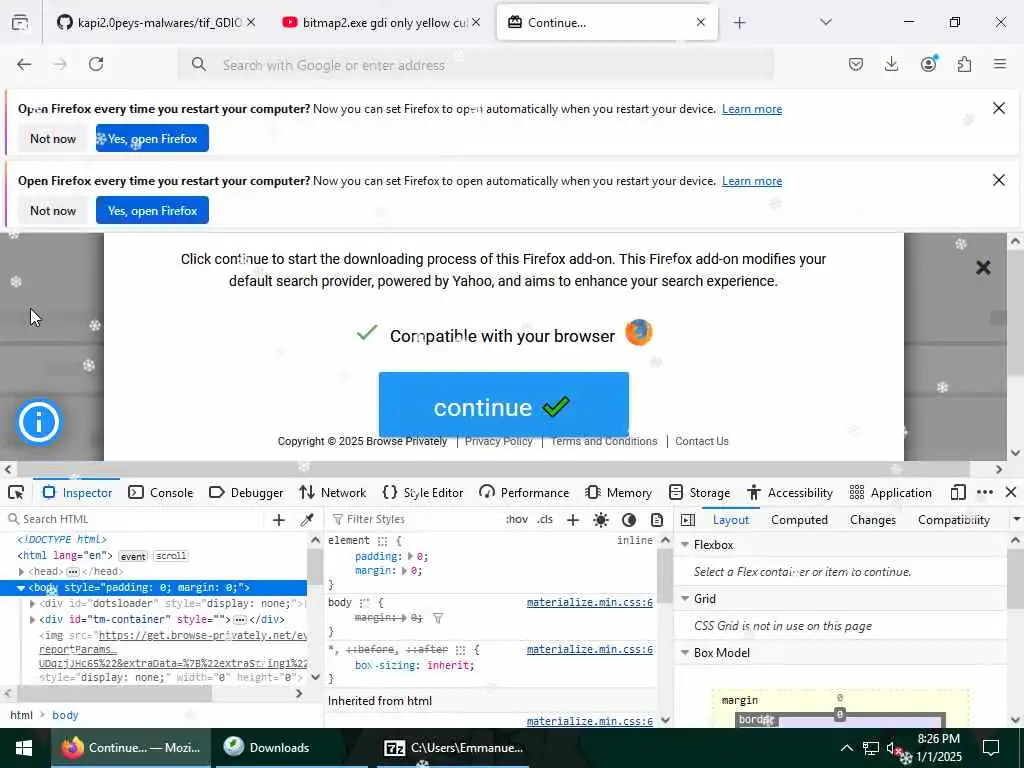Expand the head element node
1024x768 pixels.
22,572
